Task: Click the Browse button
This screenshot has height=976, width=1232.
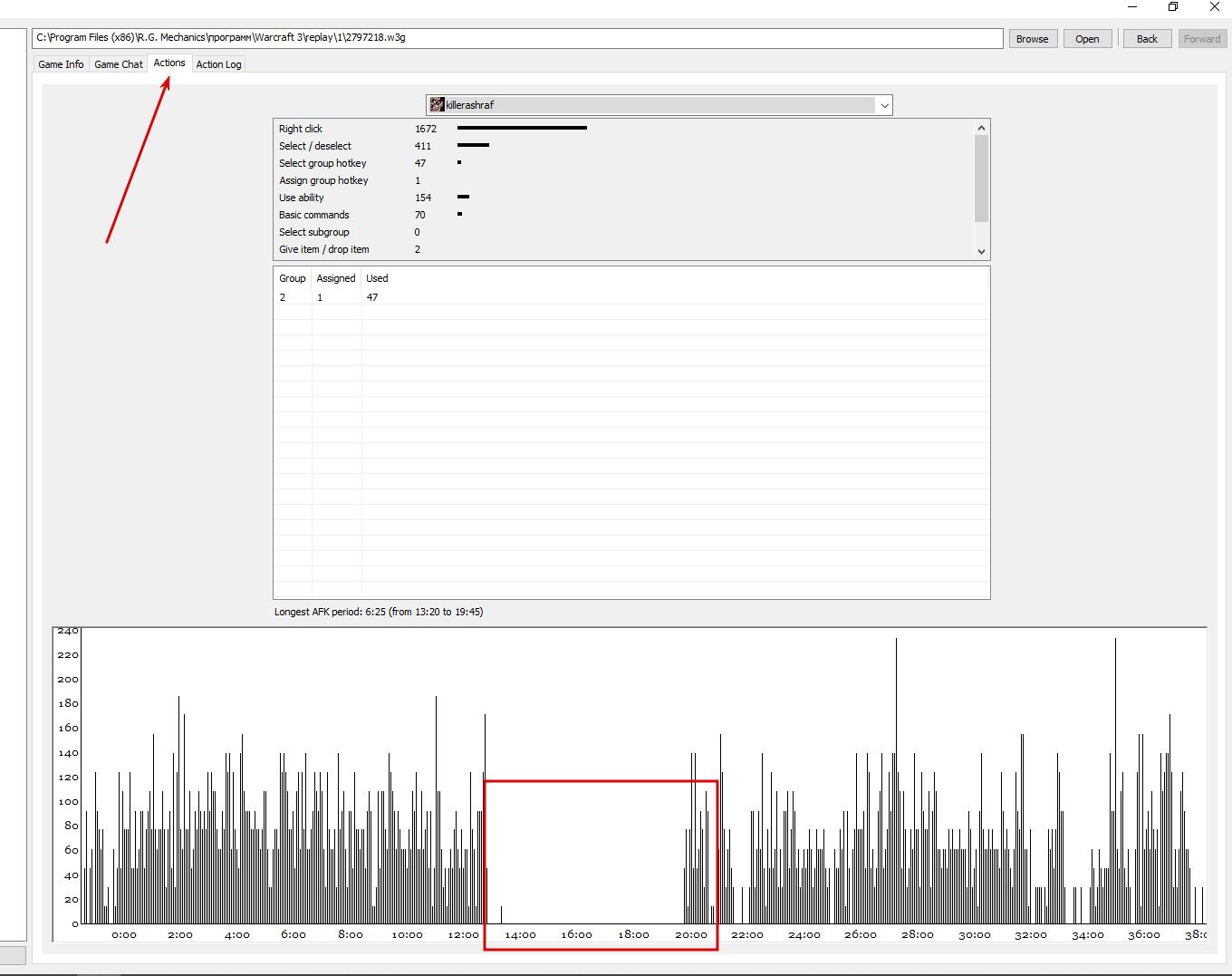Action: [1033, 39]
